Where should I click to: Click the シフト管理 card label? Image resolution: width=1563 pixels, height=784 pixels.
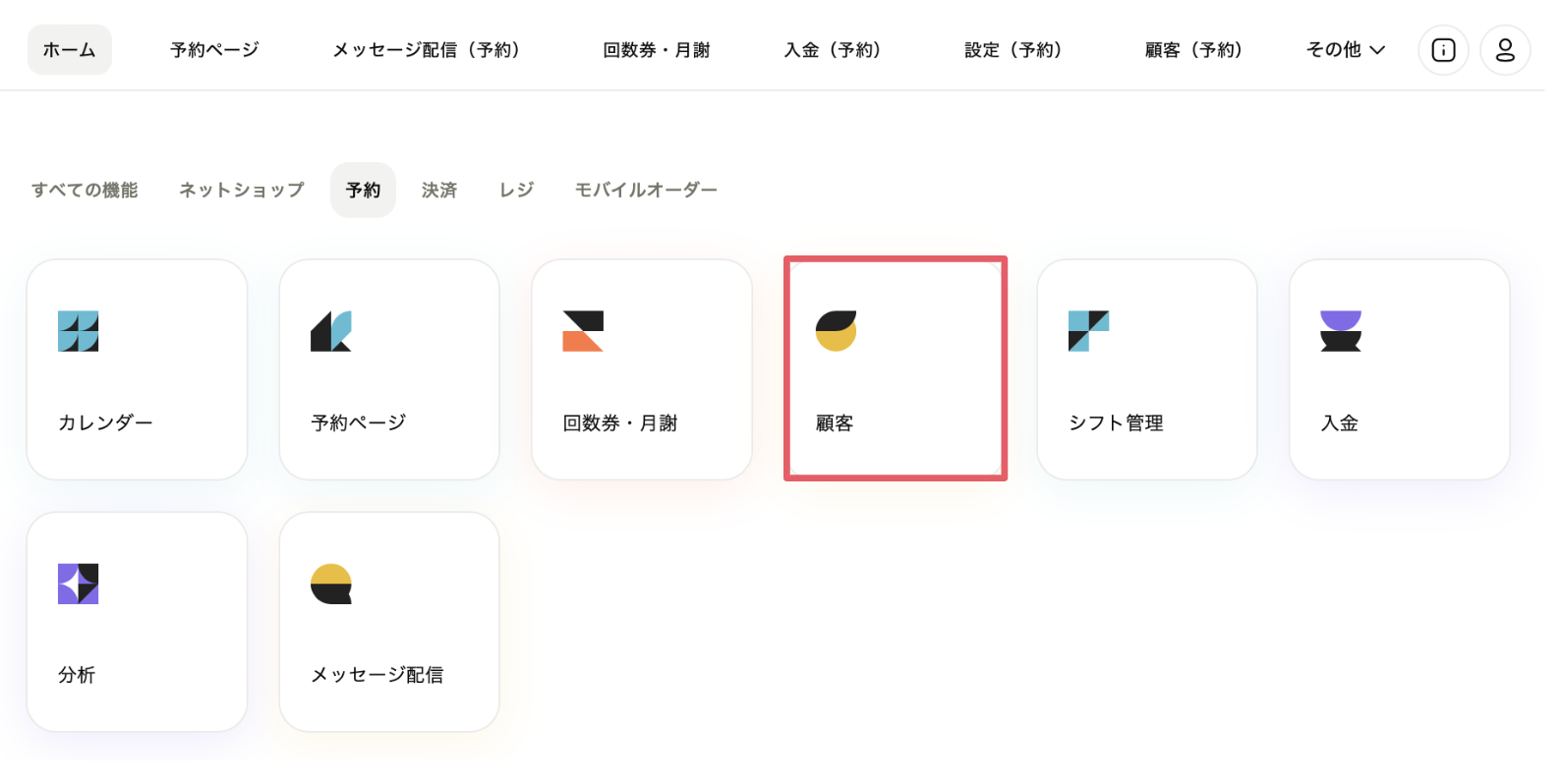point(1116,423)
